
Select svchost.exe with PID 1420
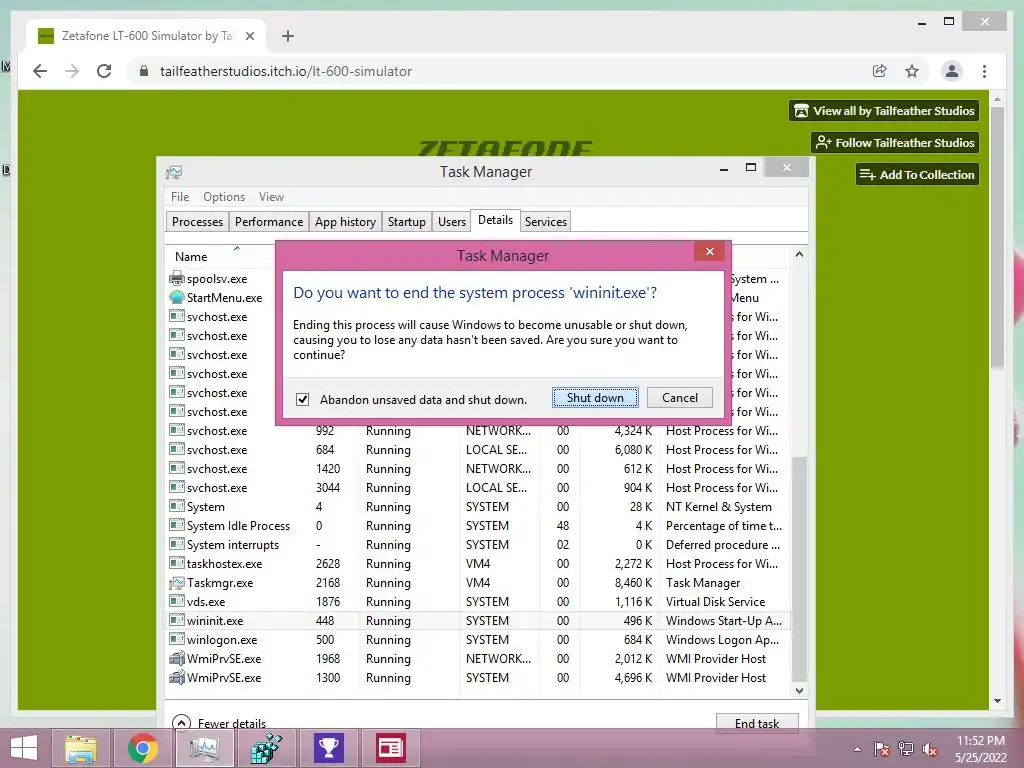coord(477,469)
